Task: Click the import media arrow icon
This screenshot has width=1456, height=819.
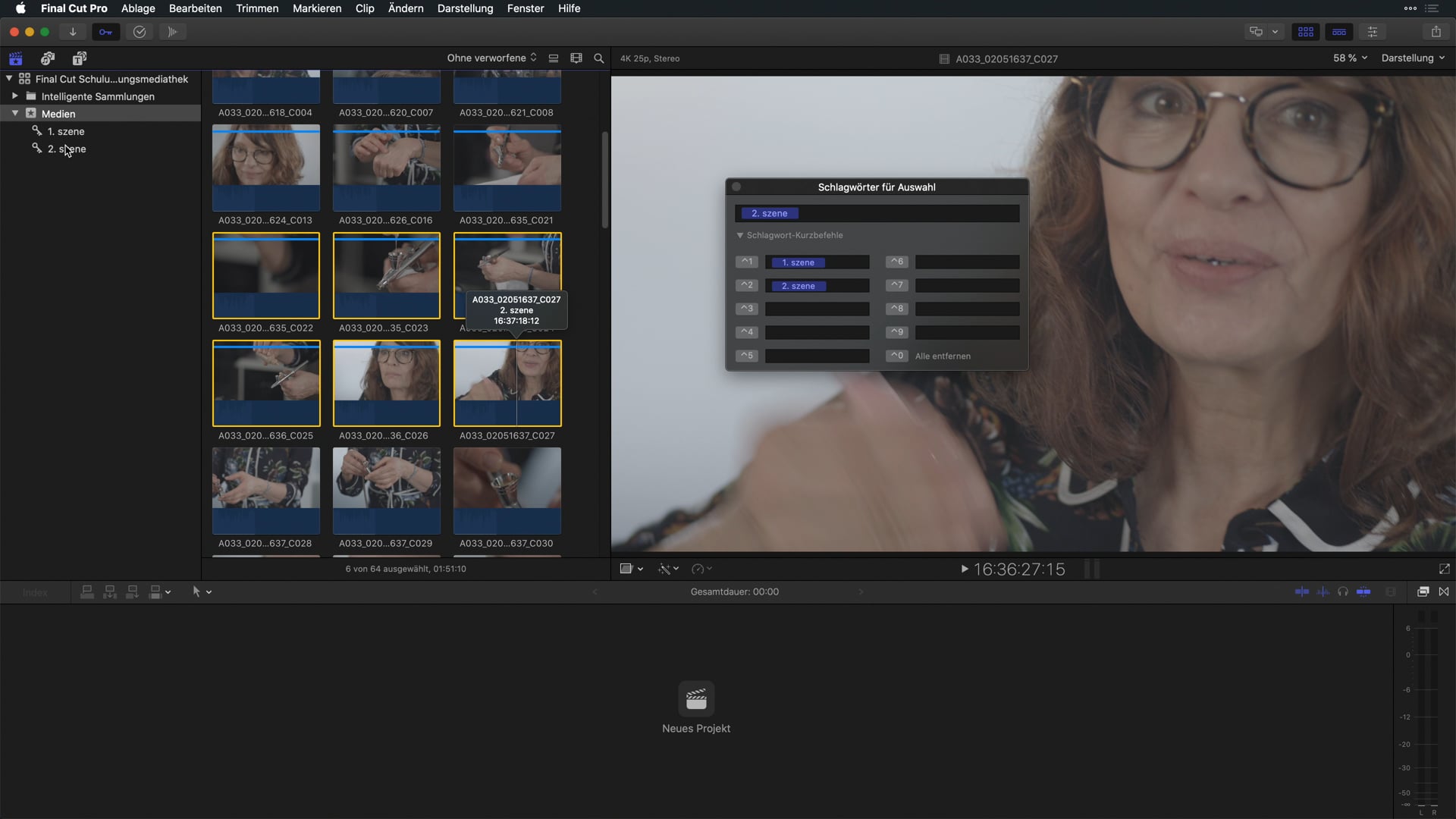Action: 73,32
